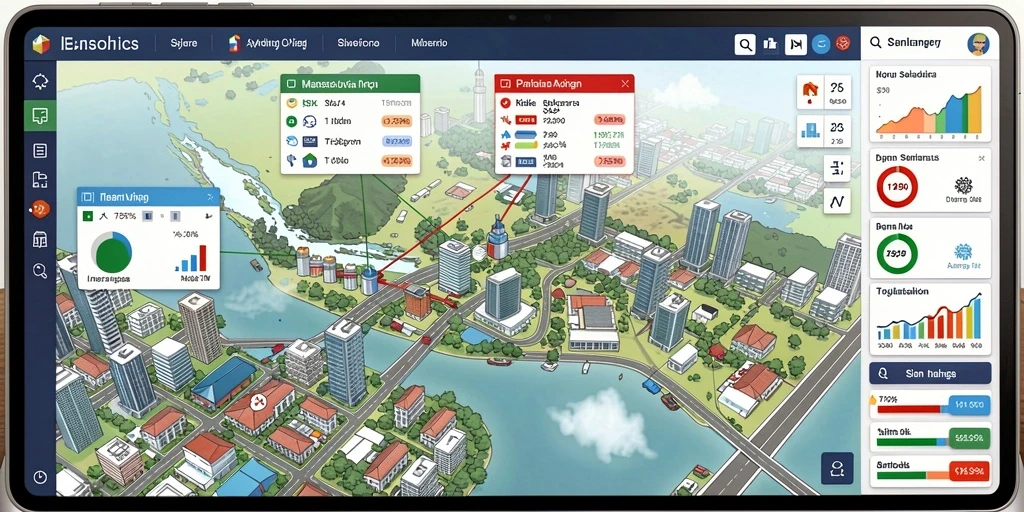Viewport: 1024px width, 512px height.
Task: Click the buildings icon in top toolbar
Action: click(x=770, y=44)
